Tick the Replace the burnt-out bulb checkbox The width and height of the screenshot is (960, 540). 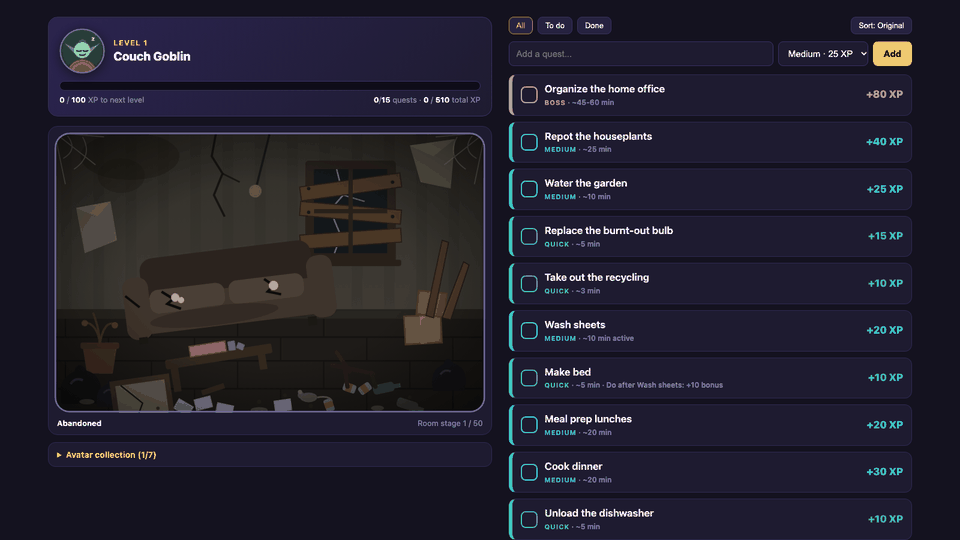point(529,236)
